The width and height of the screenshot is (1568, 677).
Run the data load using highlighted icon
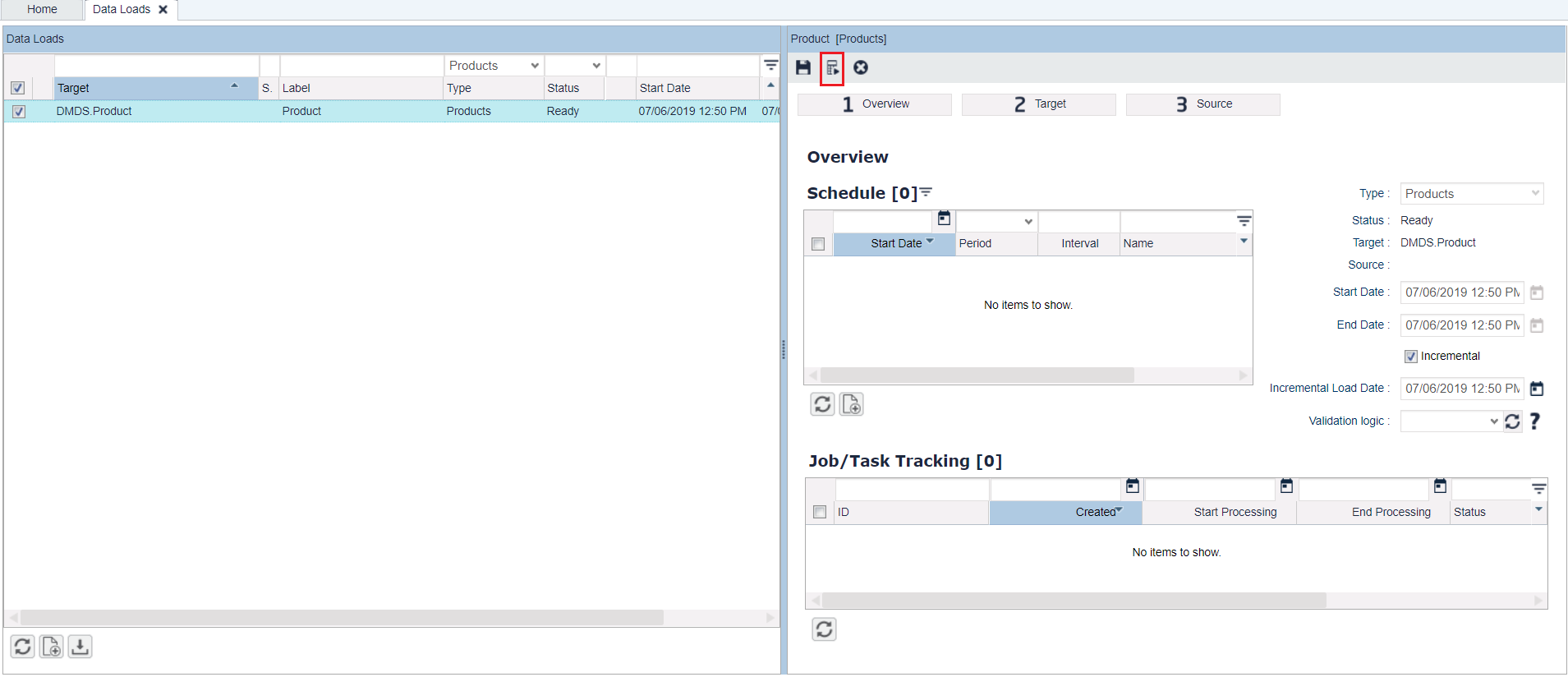click(x=832, y=67)
